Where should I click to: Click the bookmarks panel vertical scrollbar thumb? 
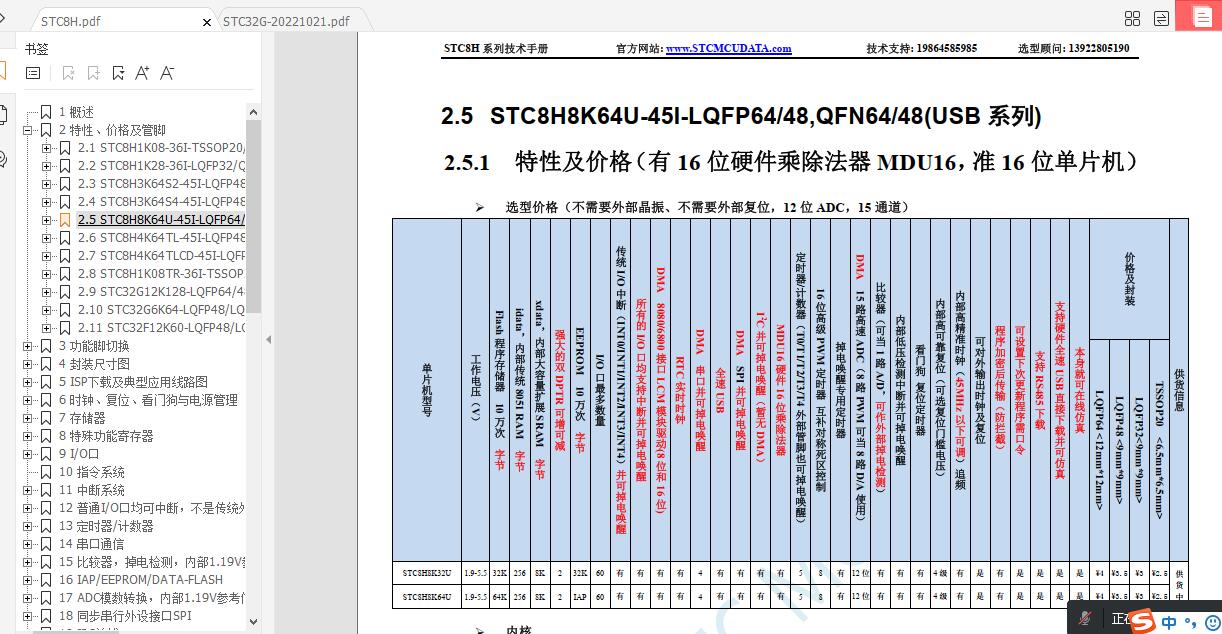click(x=254, y=215)
